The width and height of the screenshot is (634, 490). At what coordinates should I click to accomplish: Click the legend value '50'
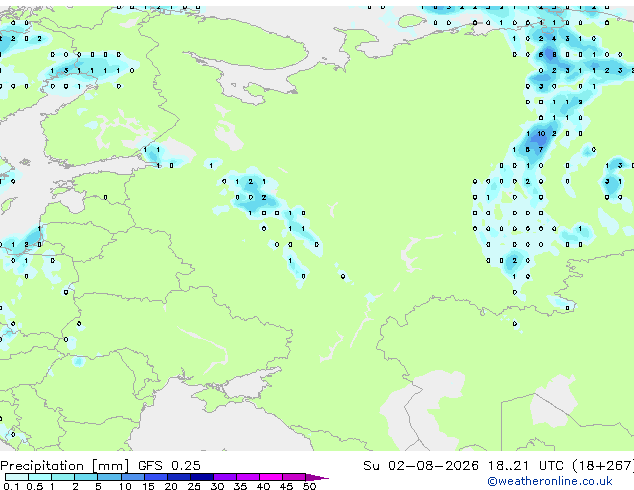[309, 486]
